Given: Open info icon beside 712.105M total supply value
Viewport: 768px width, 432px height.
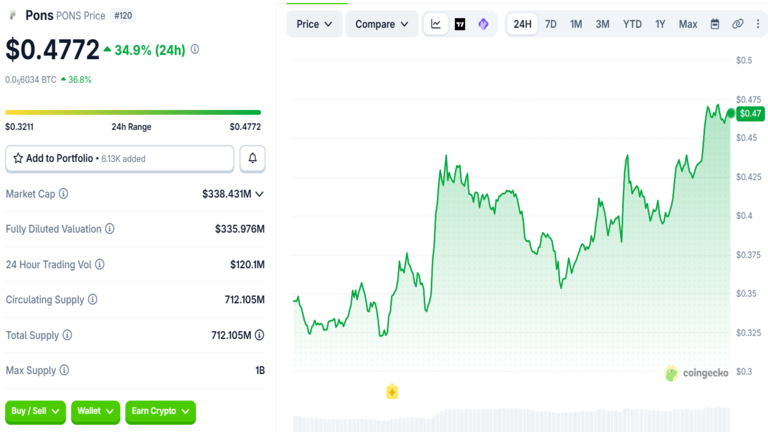Looking at the screenshot, I should point(260,335).
